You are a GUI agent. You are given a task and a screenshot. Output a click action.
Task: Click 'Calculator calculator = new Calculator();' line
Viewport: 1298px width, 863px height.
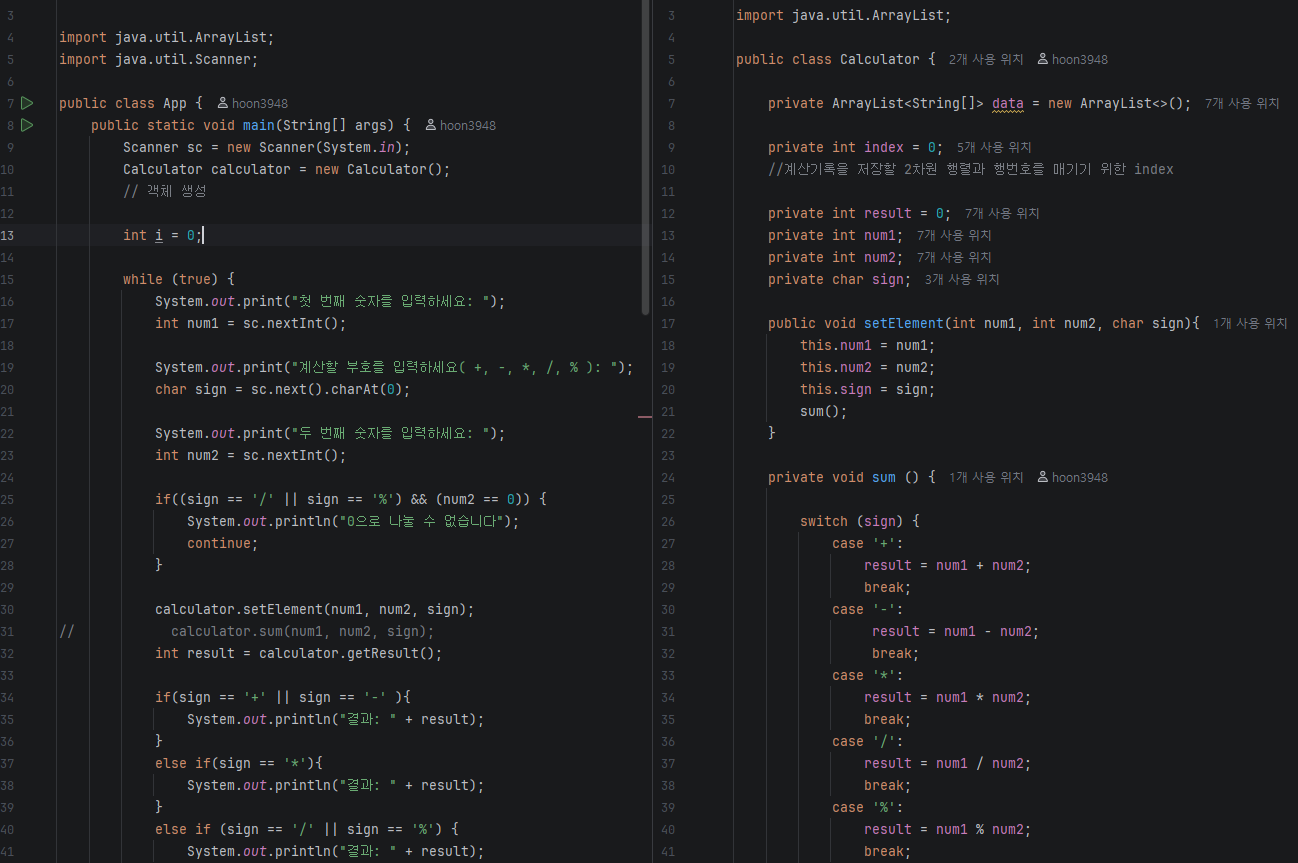[287, 169]
